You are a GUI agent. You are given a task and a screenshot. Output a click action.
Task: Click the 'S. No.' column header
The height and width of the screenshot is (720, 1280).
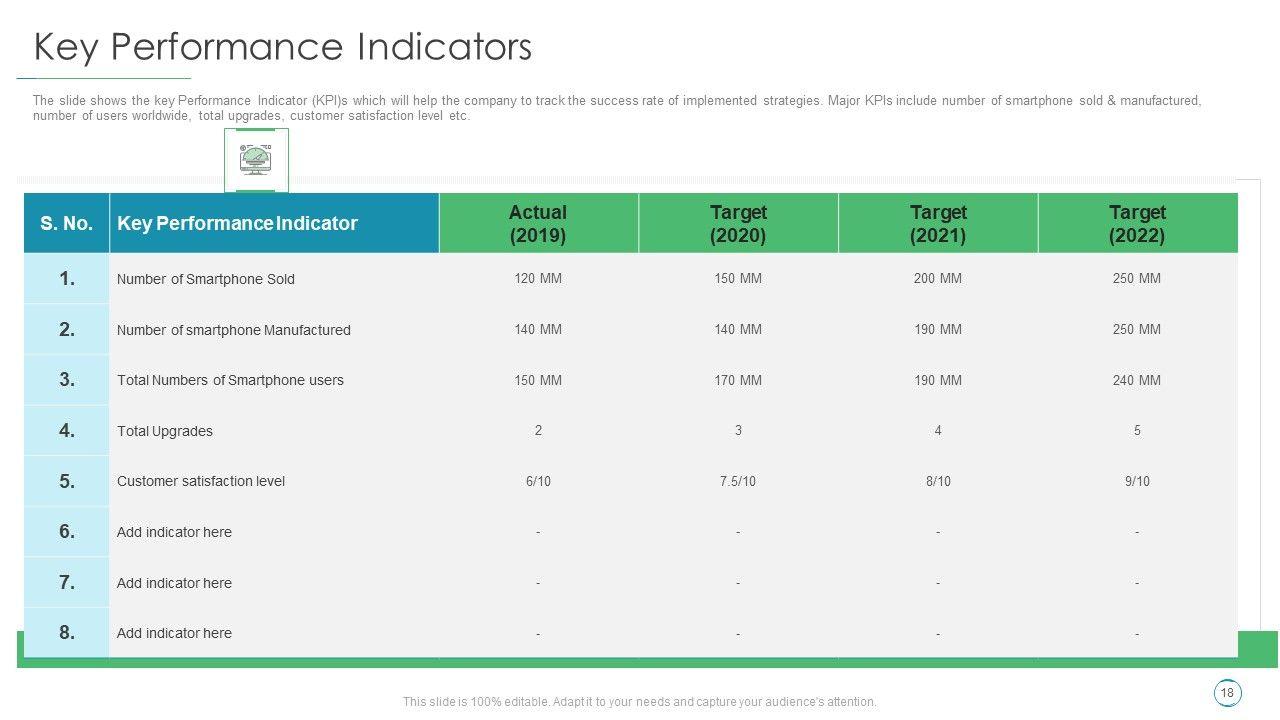[67, 223]
